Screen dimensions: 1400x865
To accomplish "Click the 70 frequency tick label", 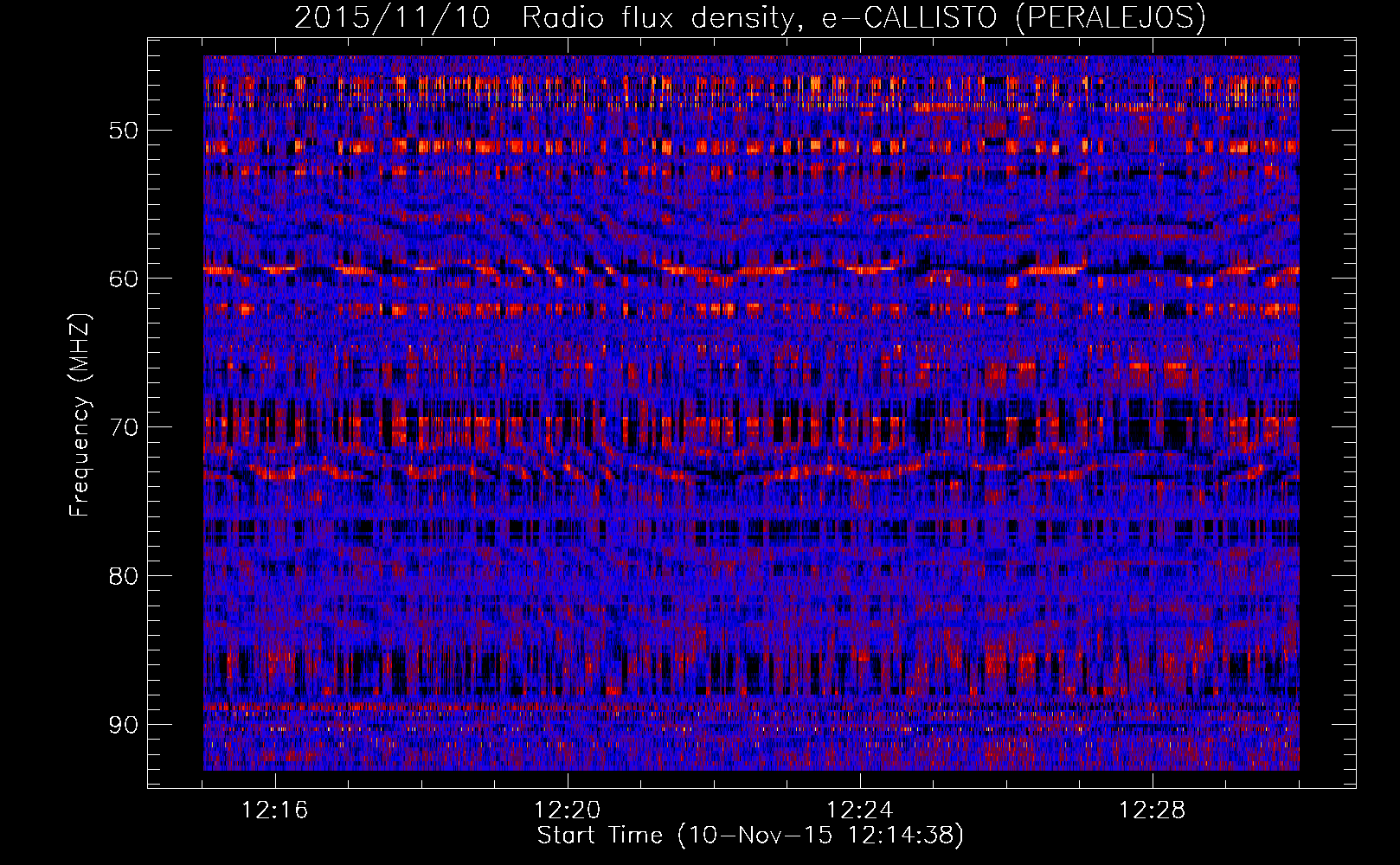I will 123,427.
